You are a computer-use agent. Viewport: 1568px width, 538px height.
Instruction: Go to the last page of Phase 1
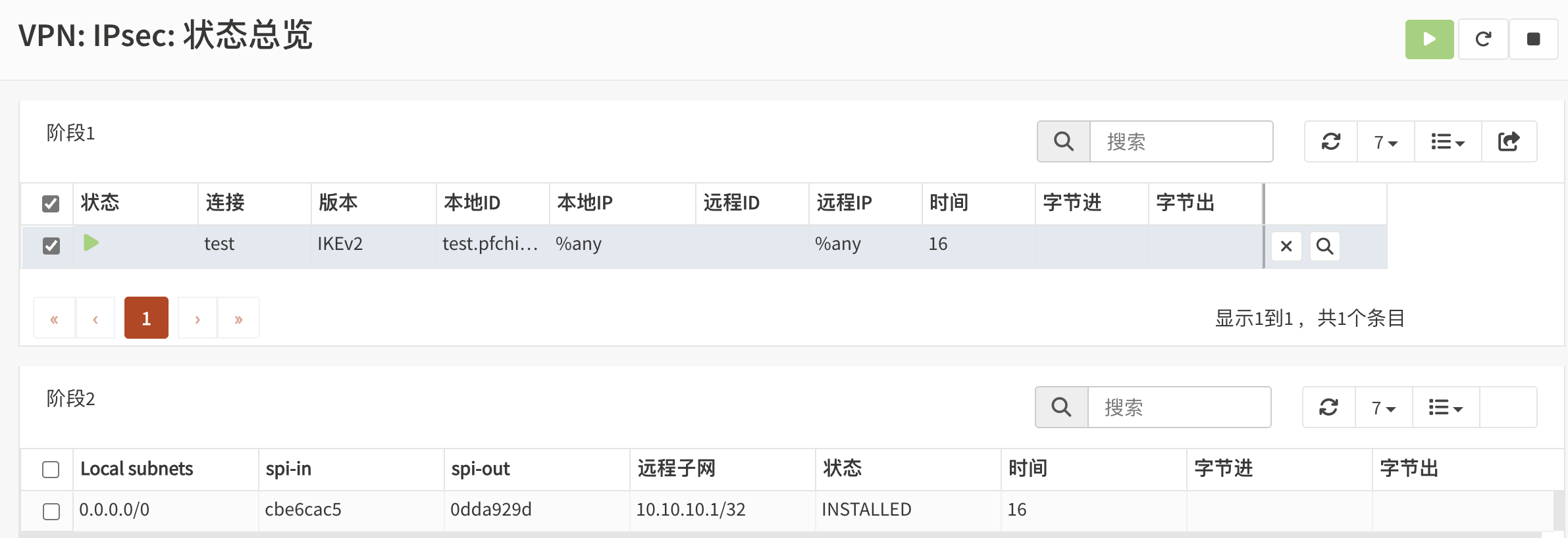[238, 318]
